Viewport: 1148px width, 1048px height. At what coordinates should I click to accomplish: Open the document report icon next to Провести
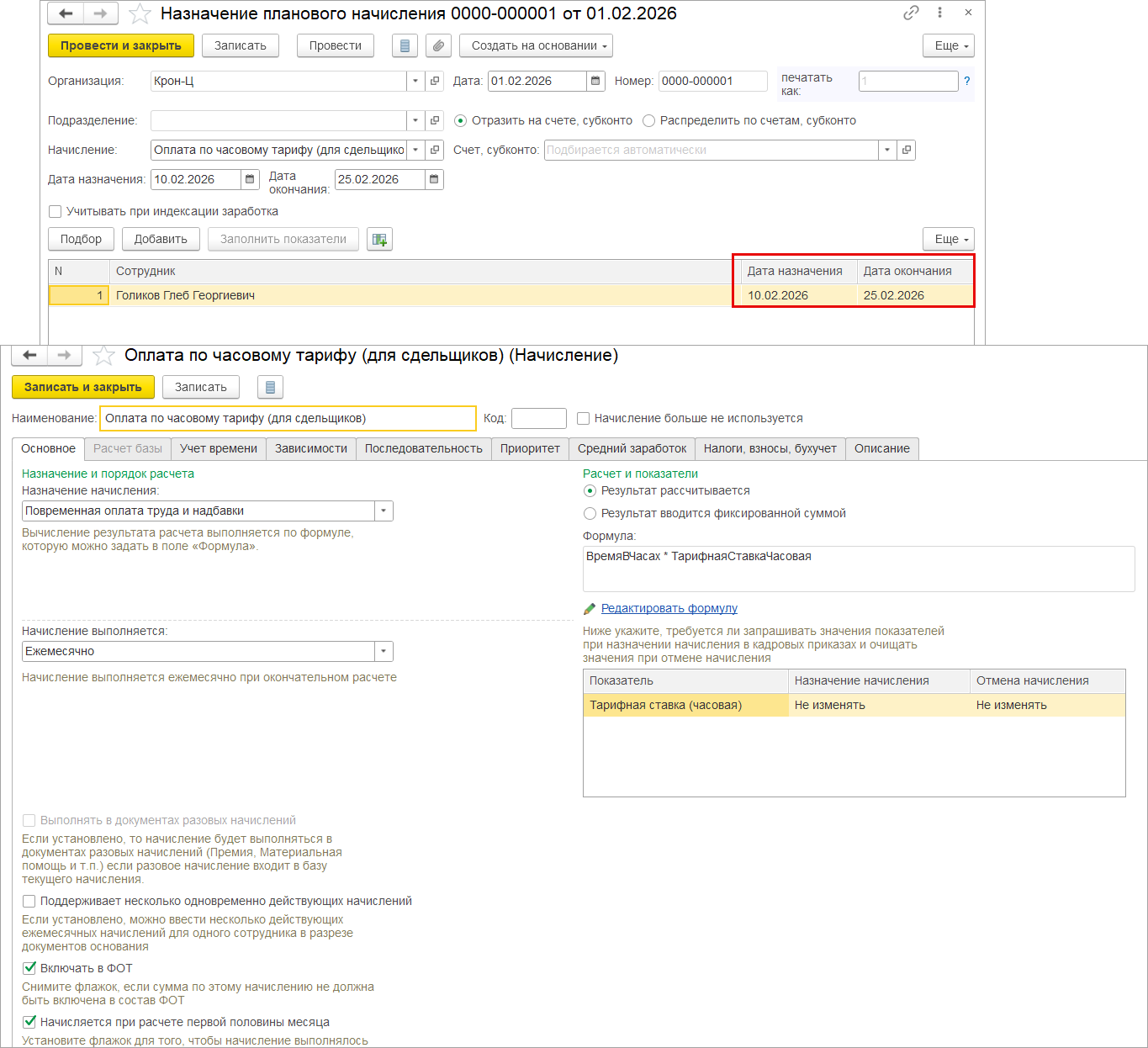(405, 46)
